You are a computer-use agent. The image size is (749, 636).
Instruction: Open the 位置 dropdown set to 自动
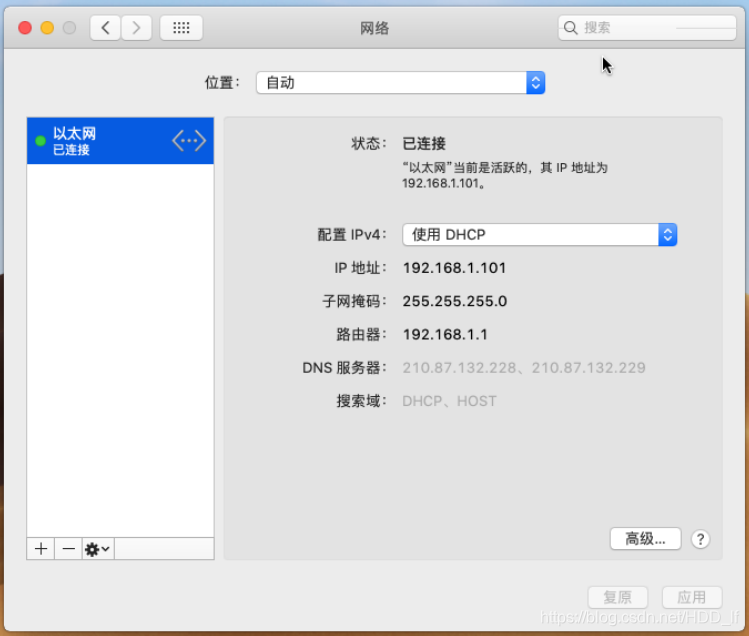point(400,83)
